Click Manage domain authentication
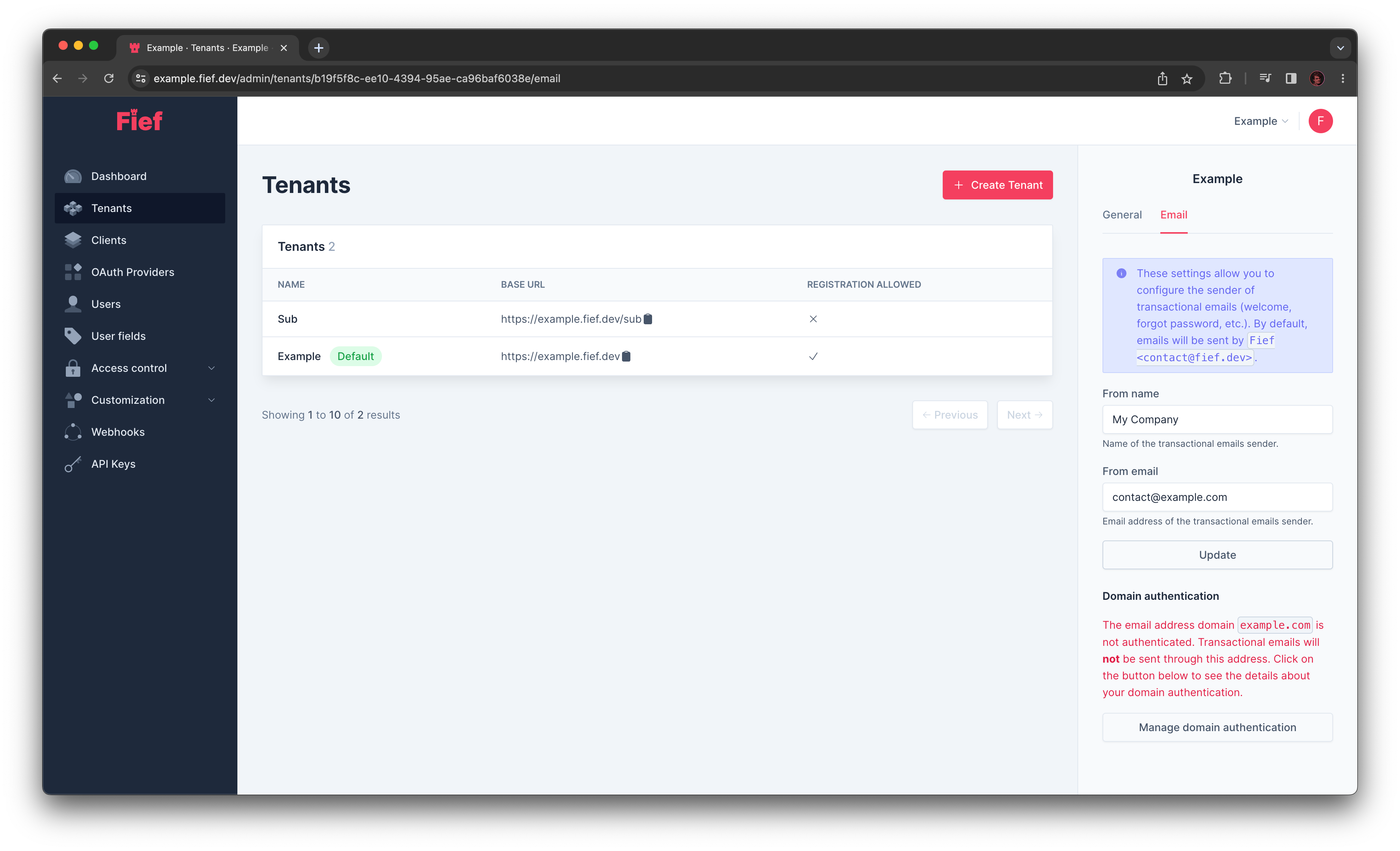This screenshot has width=1400, height=851. tap(1217, 727)
